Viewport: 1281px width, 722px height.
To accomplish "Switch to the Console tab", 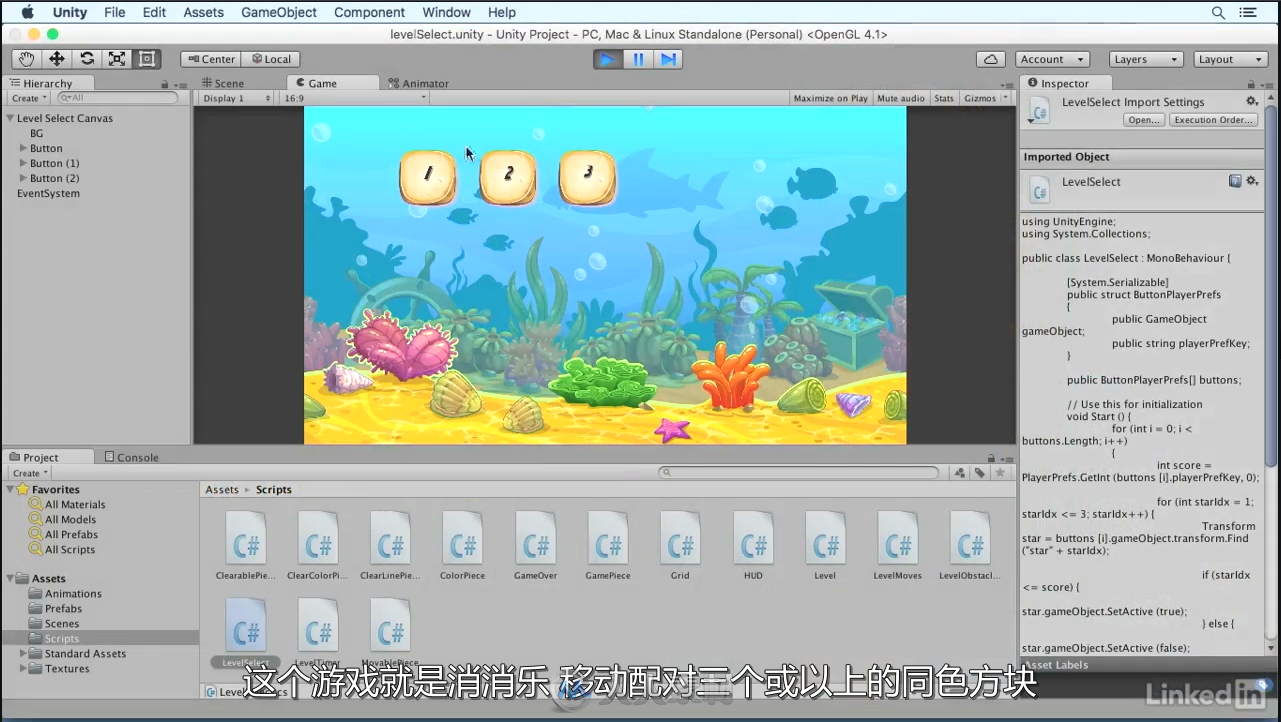I will [x=131, y=457].
